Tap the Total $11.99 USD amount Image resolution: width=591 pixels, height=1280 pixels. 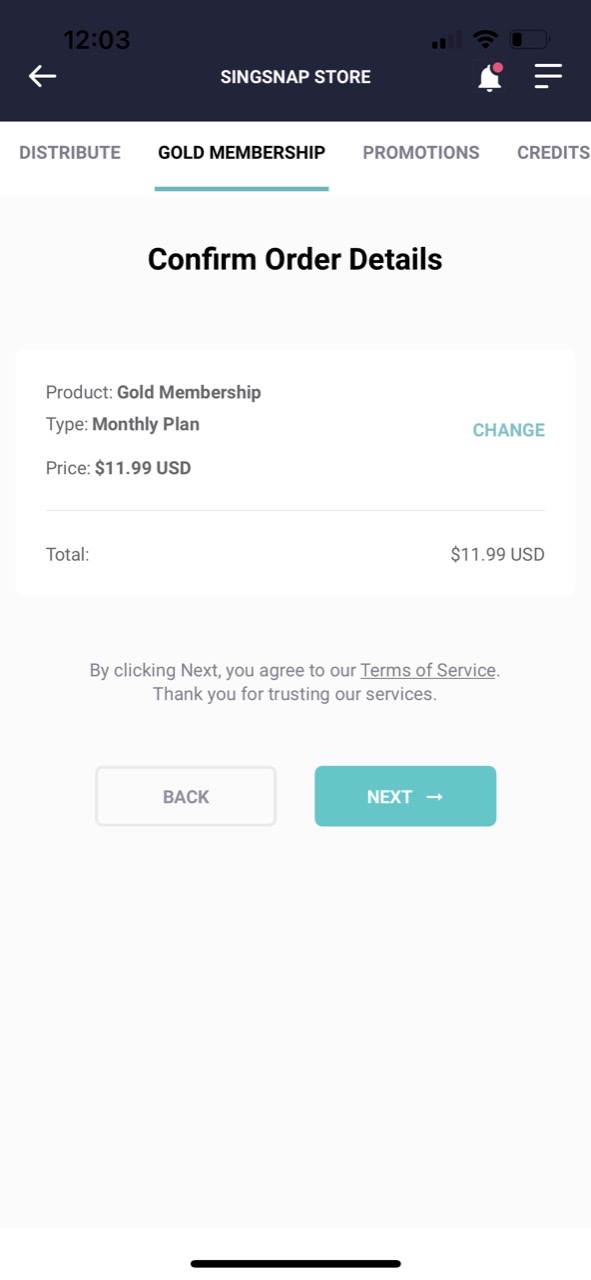pyautogui.click(x=497, y=554)
